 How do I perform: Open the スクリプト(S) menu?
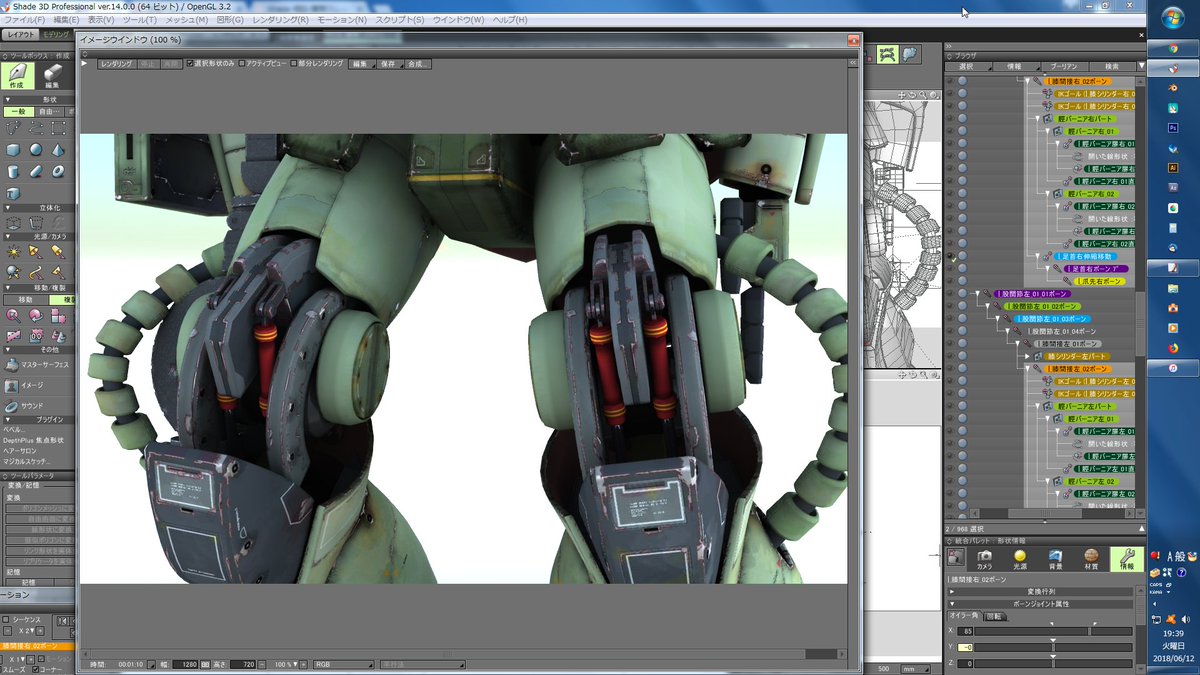399,20
